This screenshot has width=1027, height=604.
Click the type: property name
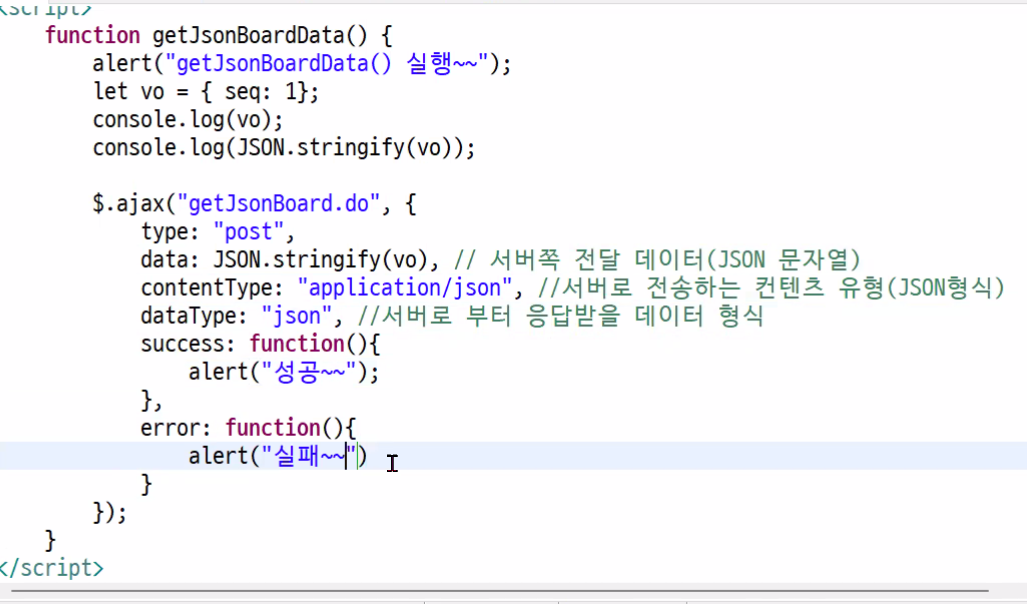point(170,232)
